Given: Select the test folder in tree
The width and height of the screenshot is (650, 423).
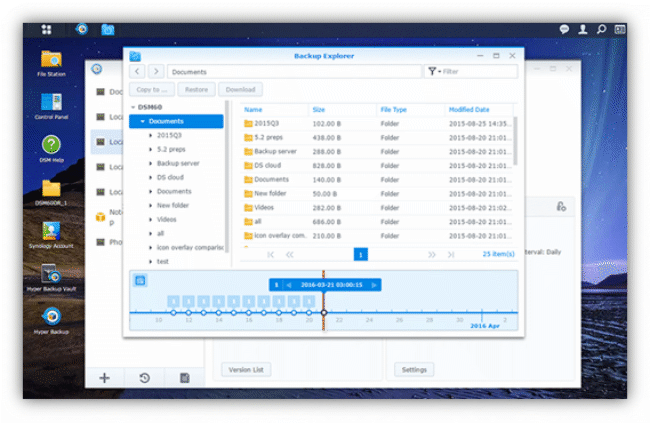Looking at the screenshot, I should point(163,261).
